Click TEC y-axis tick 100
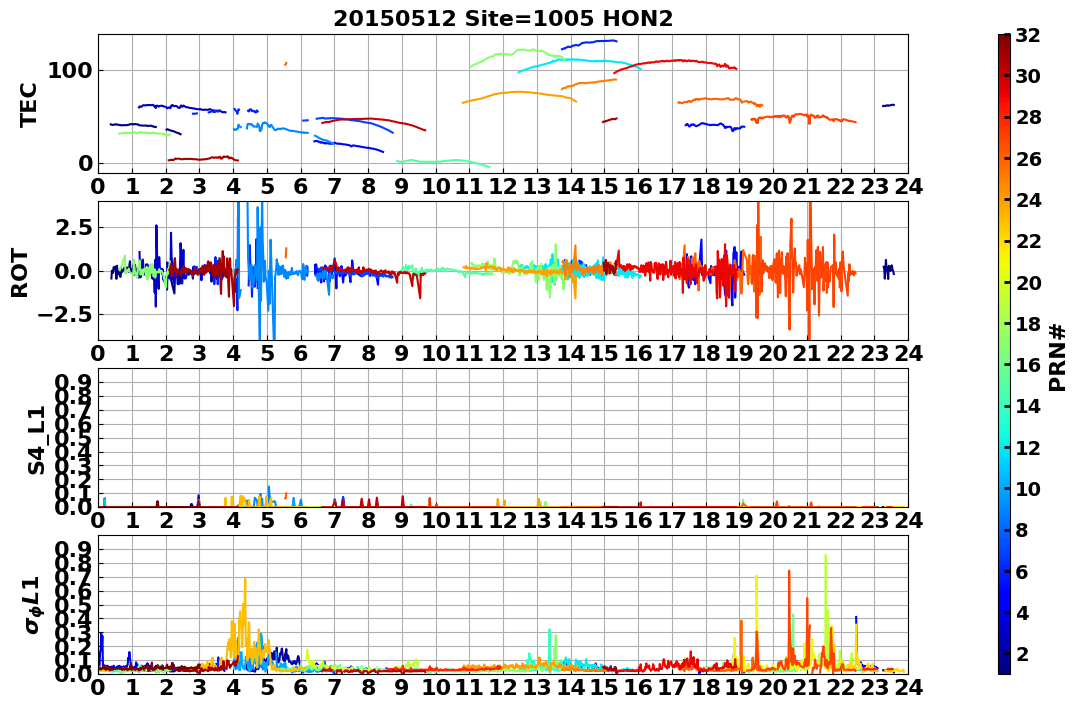This screenshot has height=709, width=1077. (71, 70)
